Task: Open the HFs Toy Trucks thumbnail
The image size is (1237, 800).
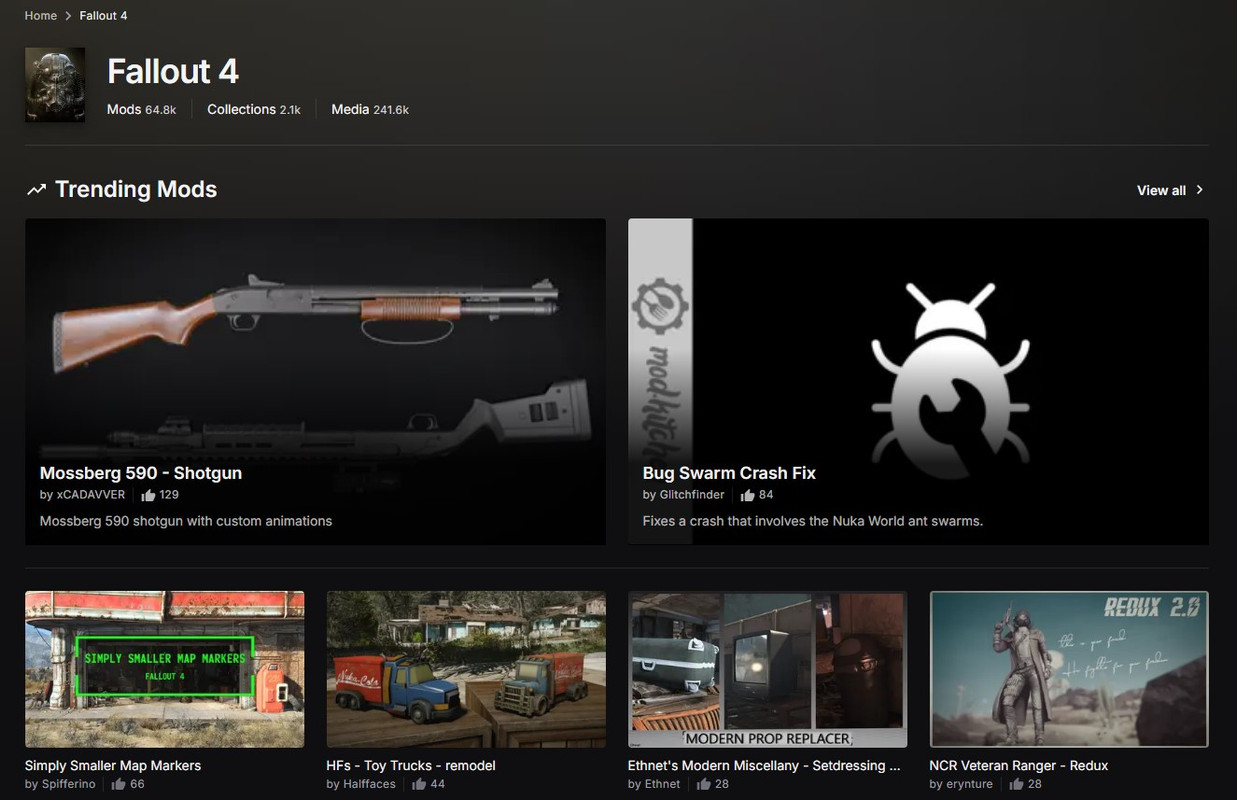Action: (x=466, y=669)
